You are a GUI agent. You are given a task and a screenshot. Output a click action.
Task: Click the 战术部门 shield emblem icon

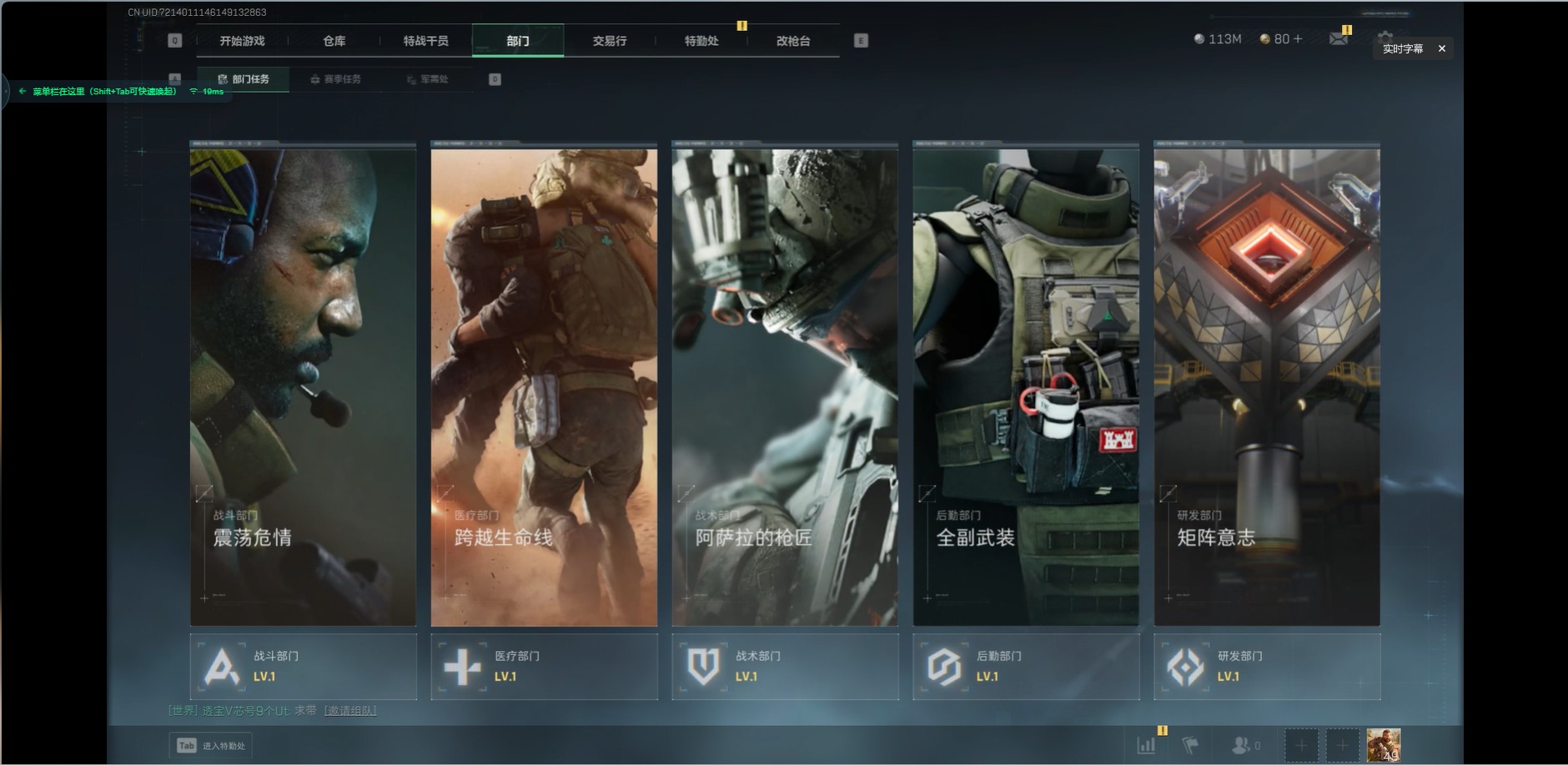point(703,667)
